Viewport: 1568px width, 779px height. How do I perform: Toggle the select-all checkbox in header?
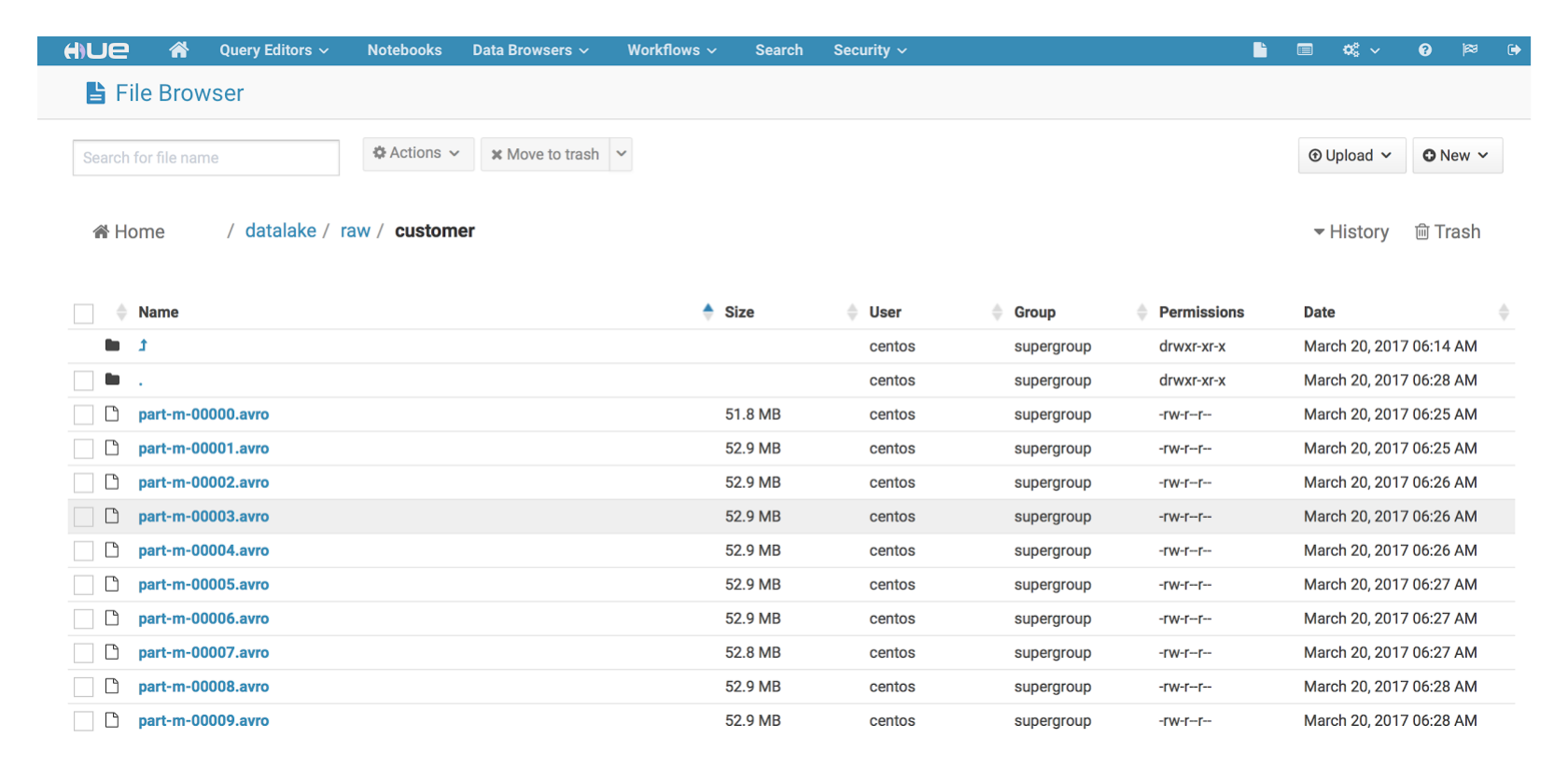click(84, 313)
